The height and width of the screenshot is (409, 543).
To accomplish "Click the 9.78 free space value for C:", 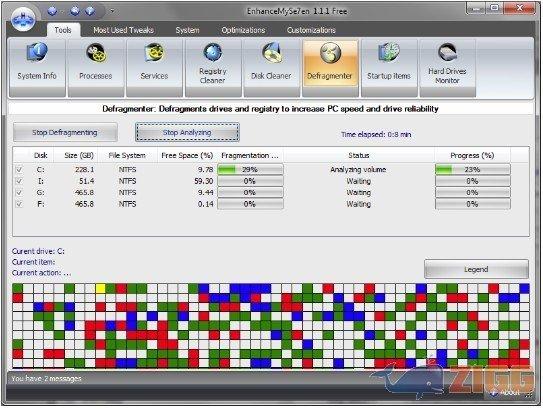I will pos(205,170).
